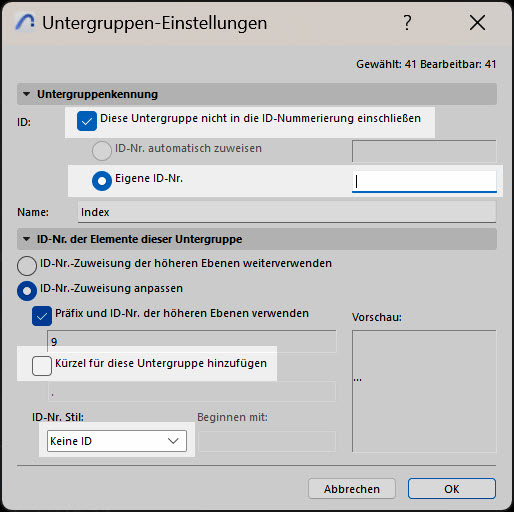Close the Untergruppen-Einstellungen dialog
Screen dimensions: 514x512
[477, 23]
